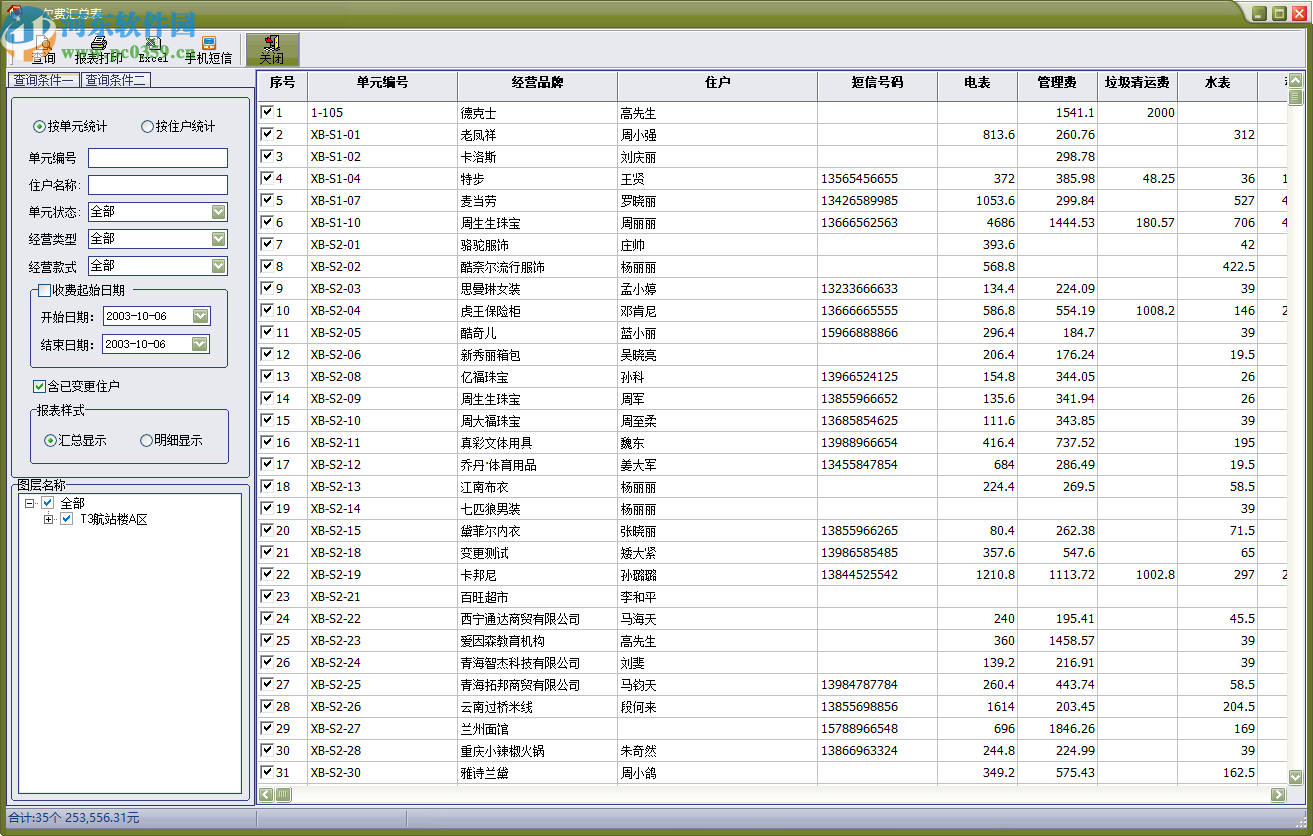Open the 经营类型 dropdown
Viewport: 1313px width, 836px height.
click(219, 239)
